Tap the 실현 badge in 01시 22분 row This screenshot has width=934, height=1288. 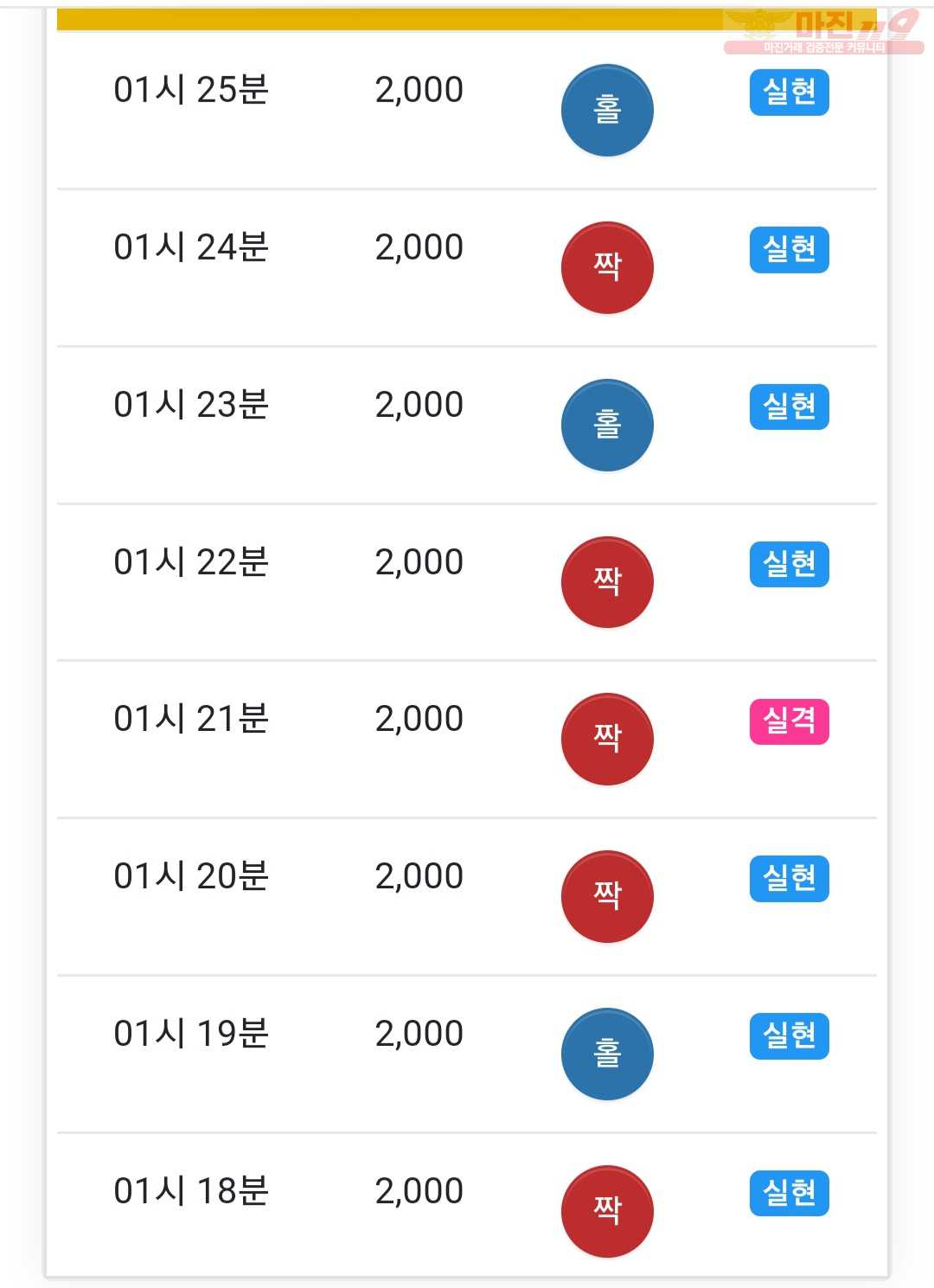789,564
